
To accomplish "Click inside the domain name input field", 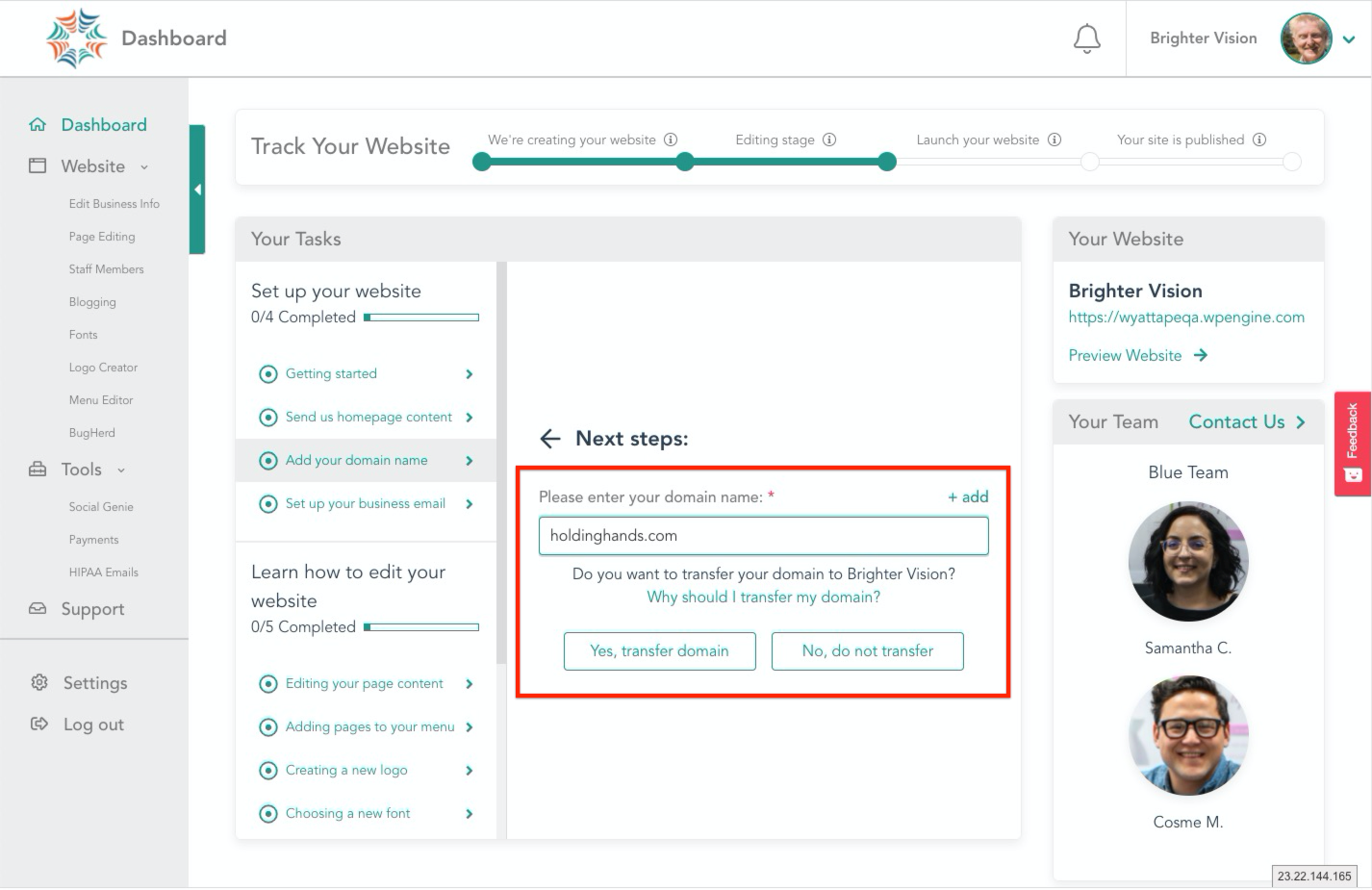I will pyautogui.click(x=763, y=536).
